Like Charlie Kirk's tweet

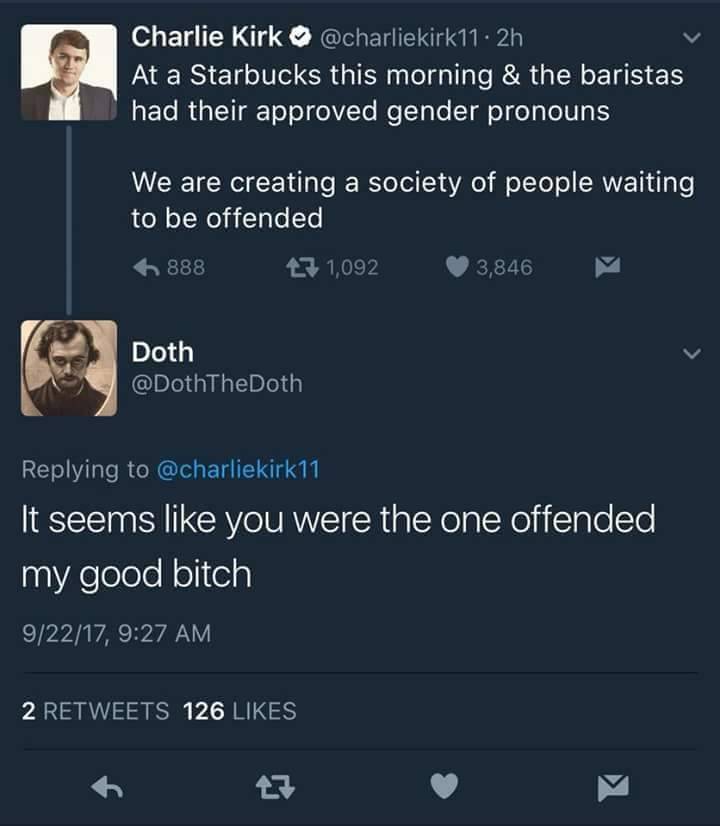pyautogui.click(x=457, y=267)
